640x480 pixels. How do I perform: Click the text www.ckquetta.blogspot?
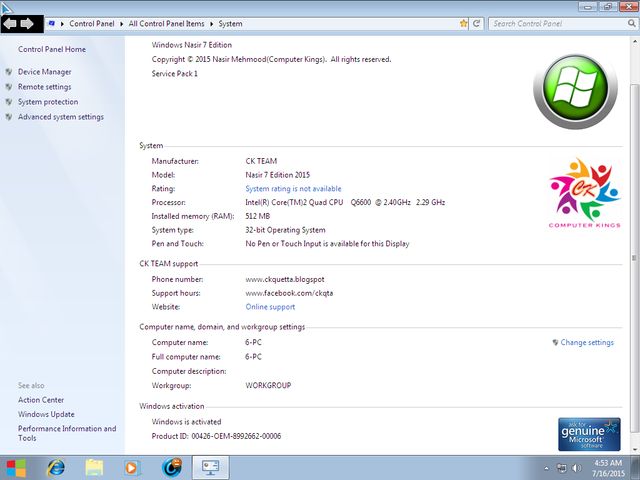285,280
